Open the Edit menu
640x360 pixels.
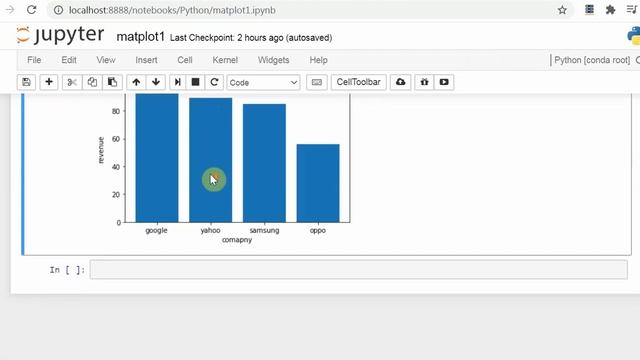pos(69,60)
